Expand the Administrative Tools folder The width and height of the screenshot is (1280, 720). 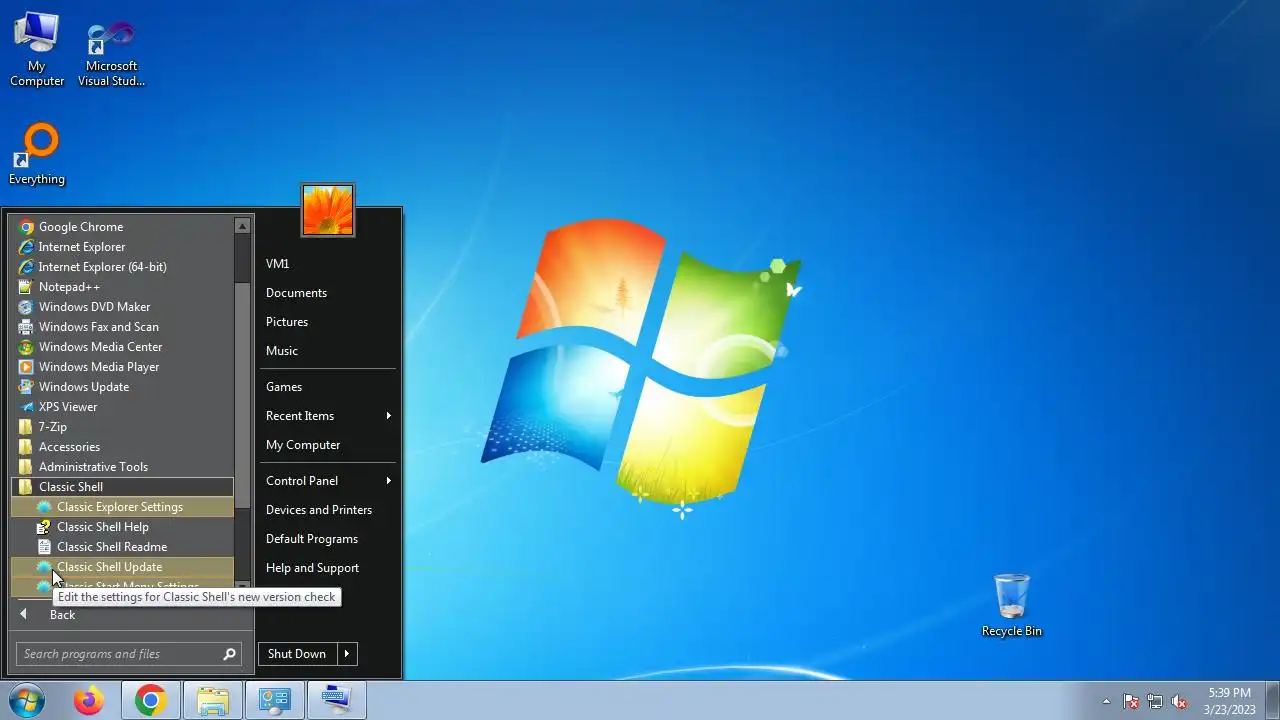point(122,467)
